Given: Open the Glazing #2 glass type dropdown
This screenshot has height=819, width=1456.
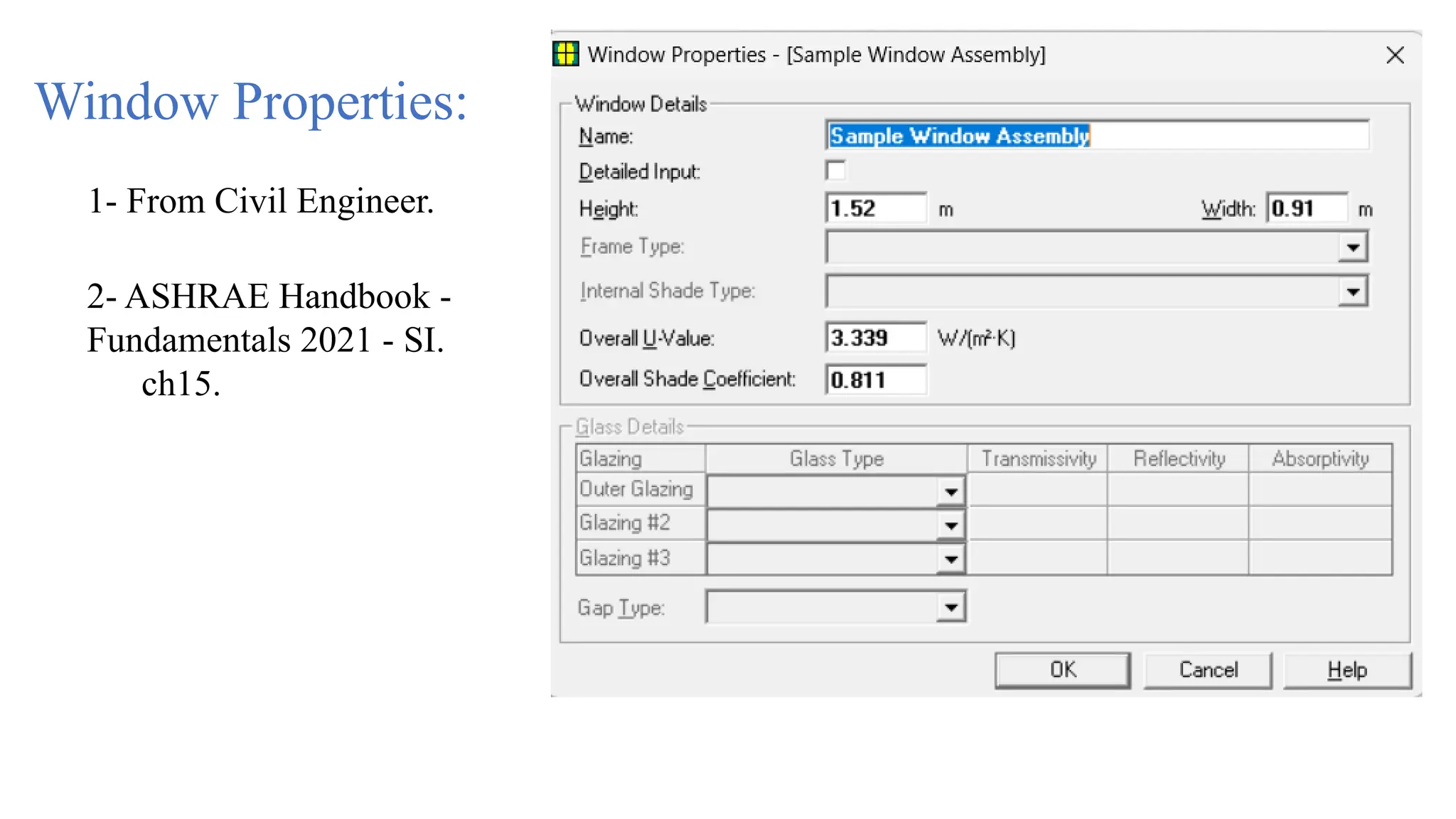Looking at the screenshot, I should (x=951, y=525).
